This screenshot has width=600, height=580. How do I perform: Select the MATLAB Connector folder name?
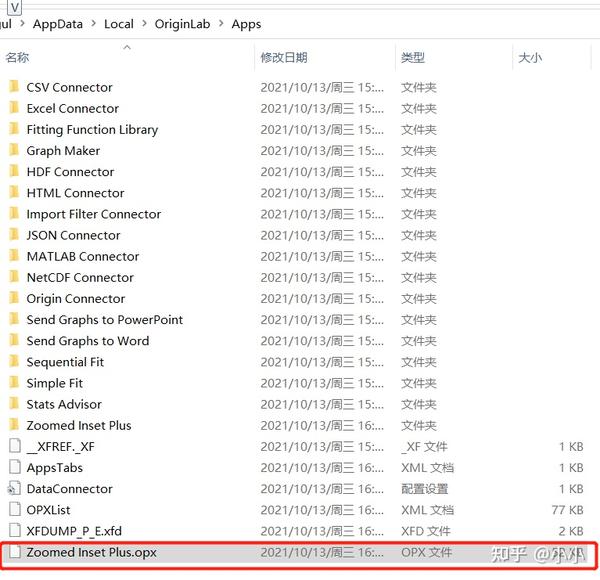point(83,256)
